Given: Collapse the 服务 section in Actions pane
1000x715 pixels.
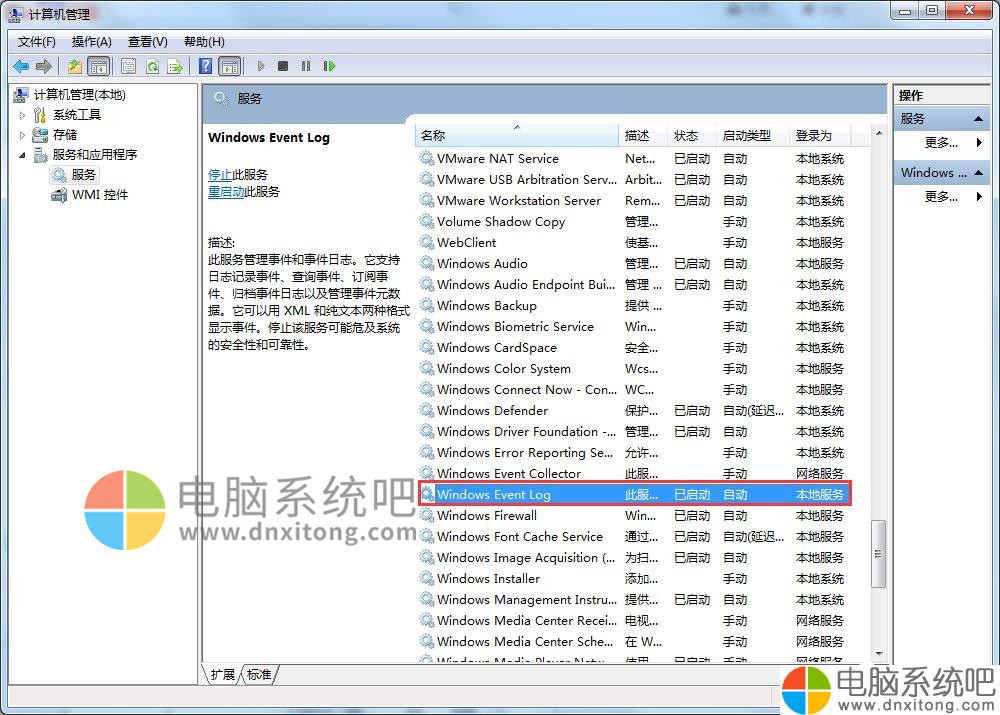Looking at the screenshot, I should (978, 119).
